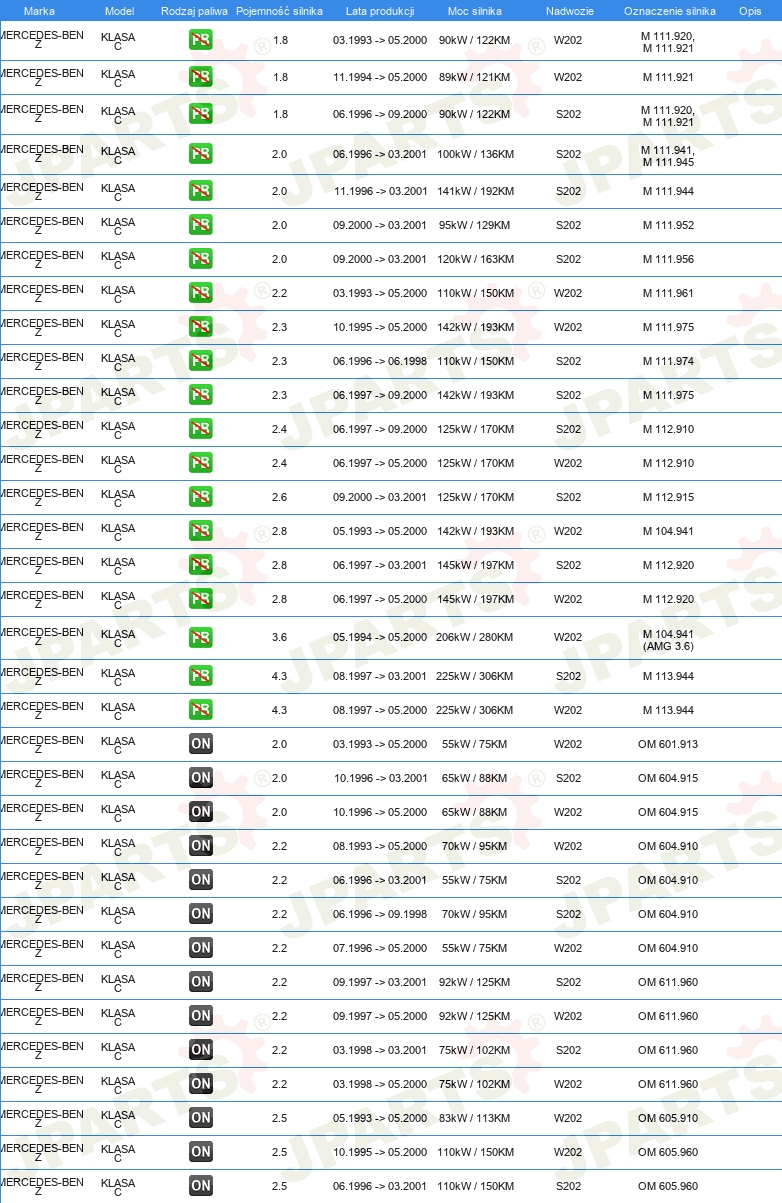Click engine code M 104.941 (AMG 3.6)

[x=668, y=640]
